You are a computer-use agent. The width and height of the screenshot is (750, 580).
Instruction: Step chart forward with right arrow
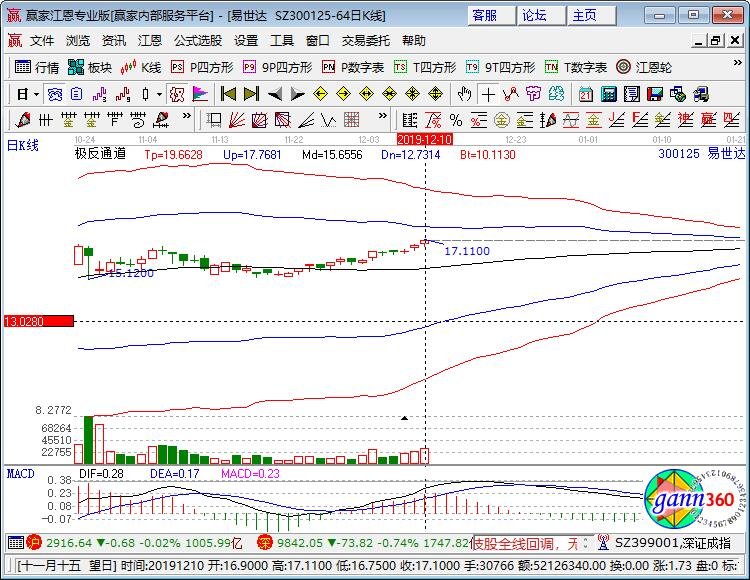[298, 94]
